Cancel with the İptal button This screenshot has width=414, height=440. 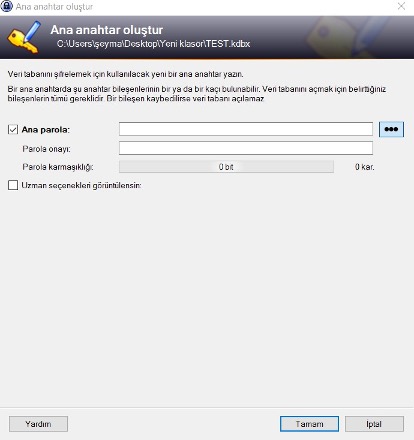374,424
